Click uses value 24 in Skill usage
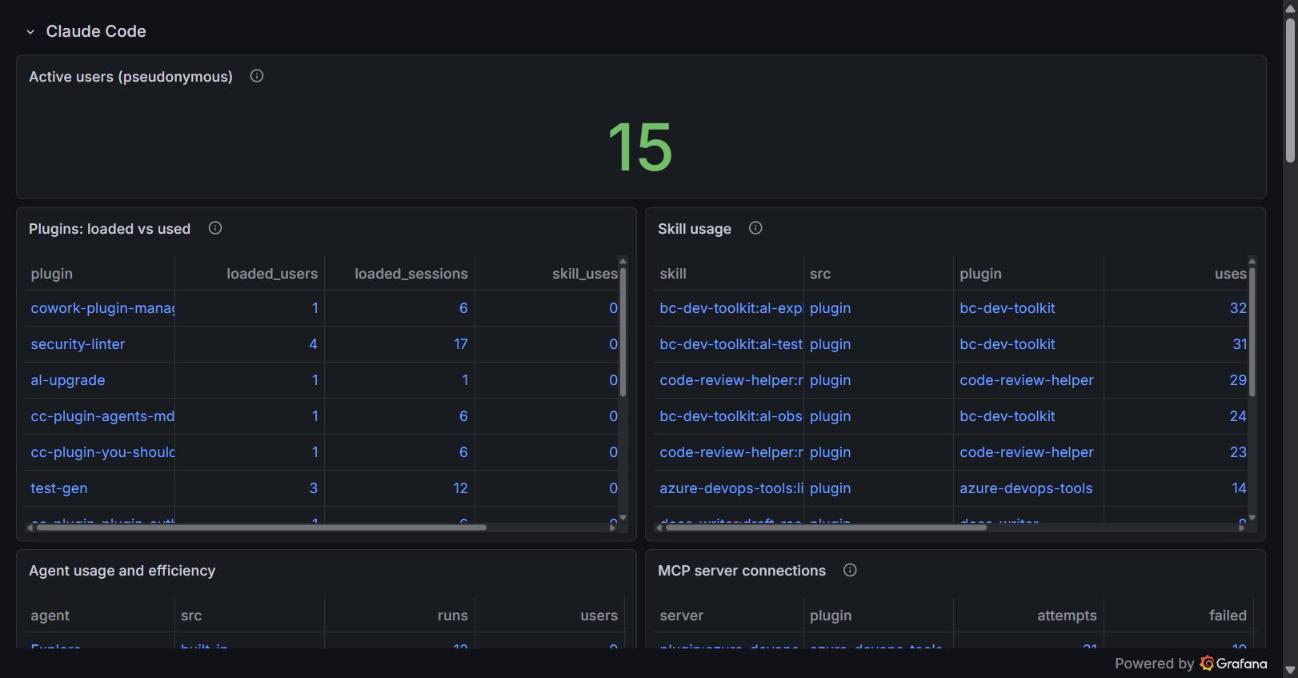The width and height of the screenshot is (1298, 678). point(1238,416)
